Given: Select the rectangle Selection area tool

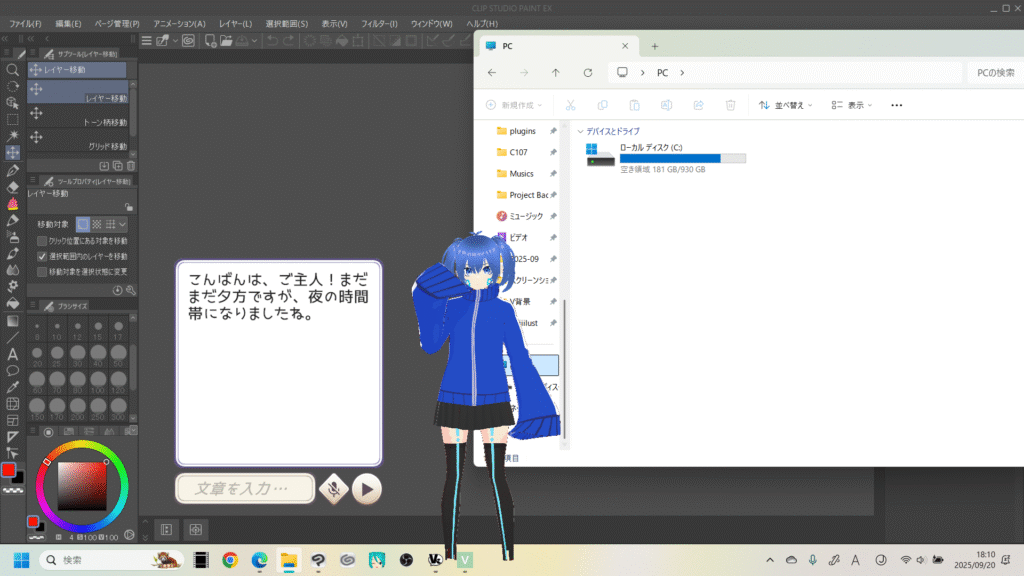Looking at the screenshot, I should click(12, 120).
